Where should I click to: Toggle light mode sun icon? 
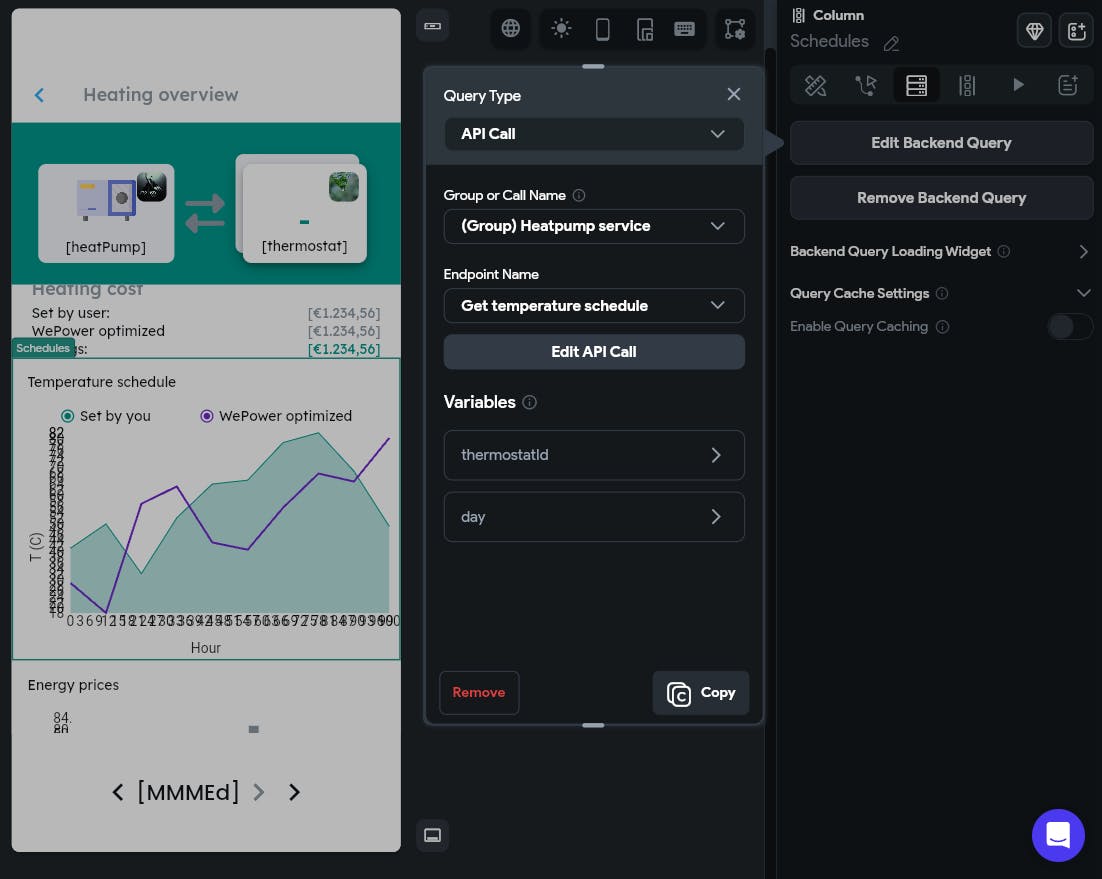pos(561,29)
